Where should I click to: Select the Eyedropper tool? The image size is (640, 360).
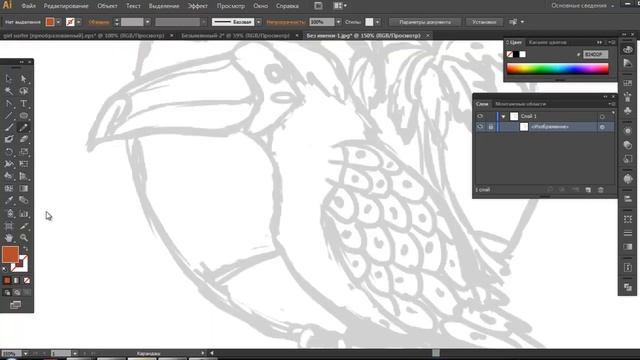coord(9,200)
